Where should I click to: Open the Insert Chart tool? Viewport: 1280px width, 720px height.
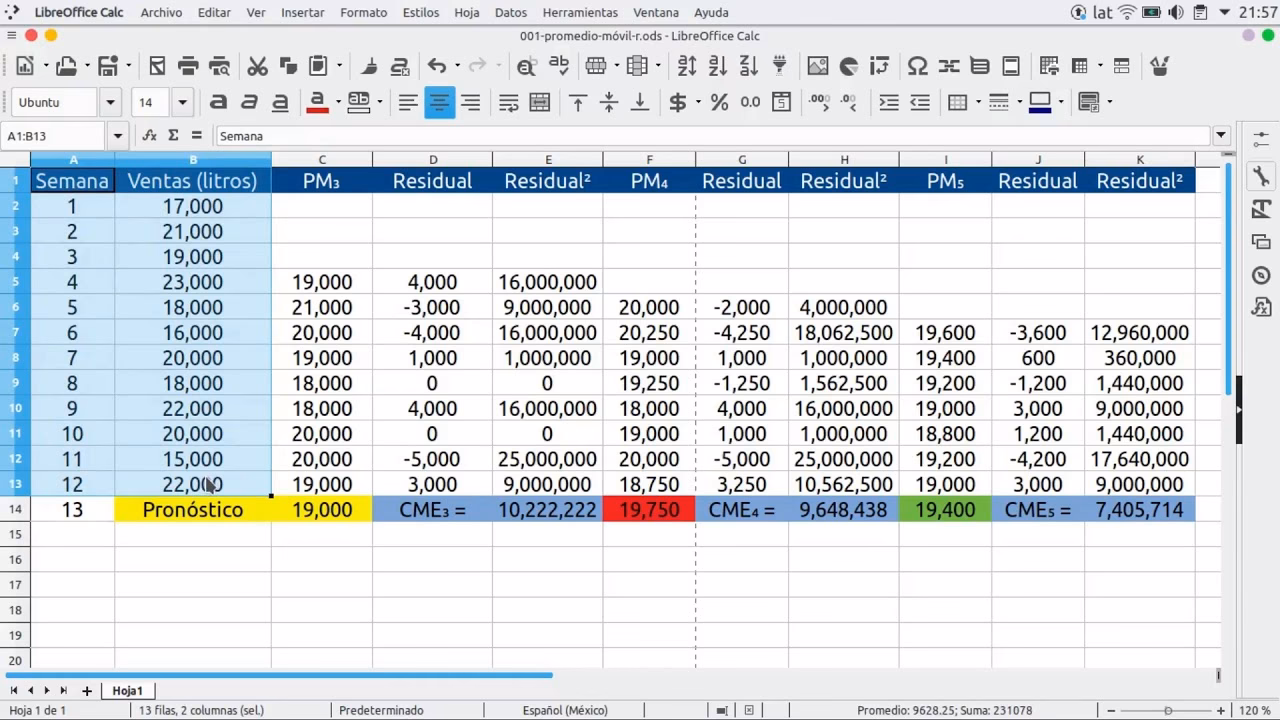coord(849,66)
